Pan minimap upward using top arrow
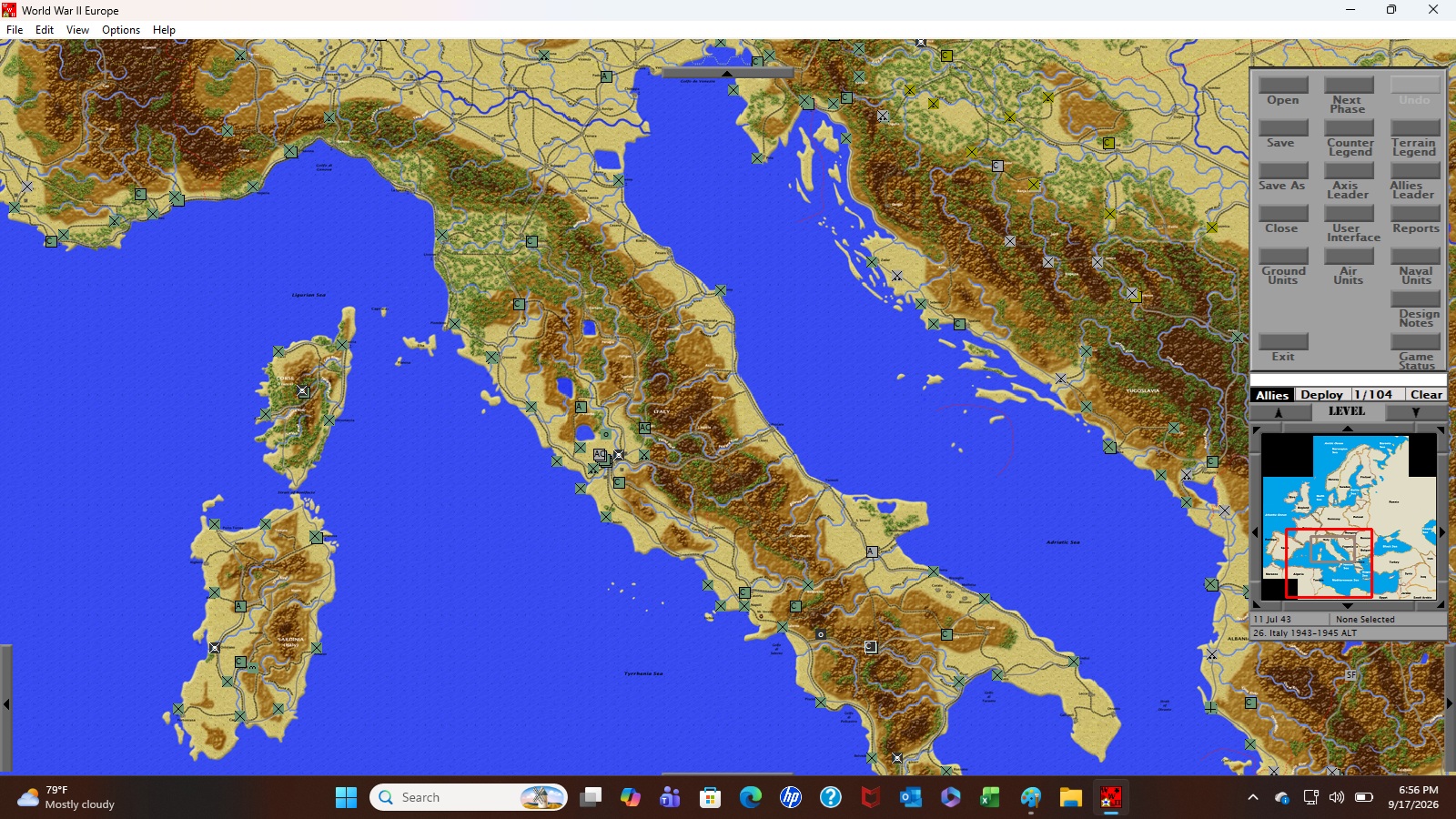1456x819 pixels. click(1348, 428)
